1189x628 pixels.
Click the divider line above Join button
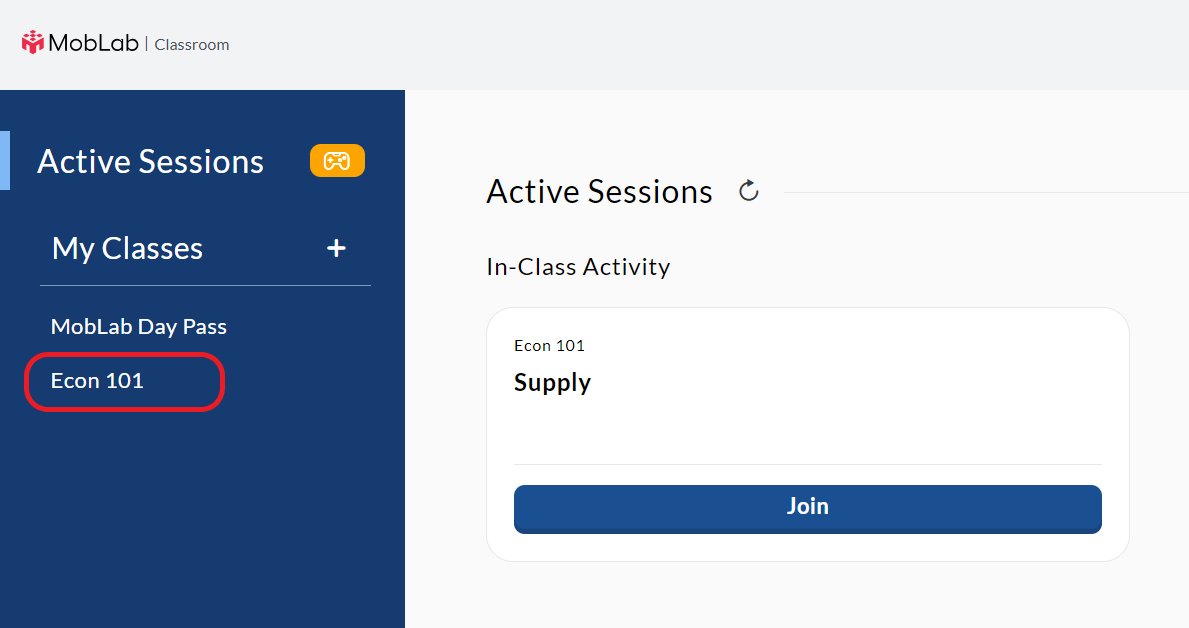tap(808, 464)
